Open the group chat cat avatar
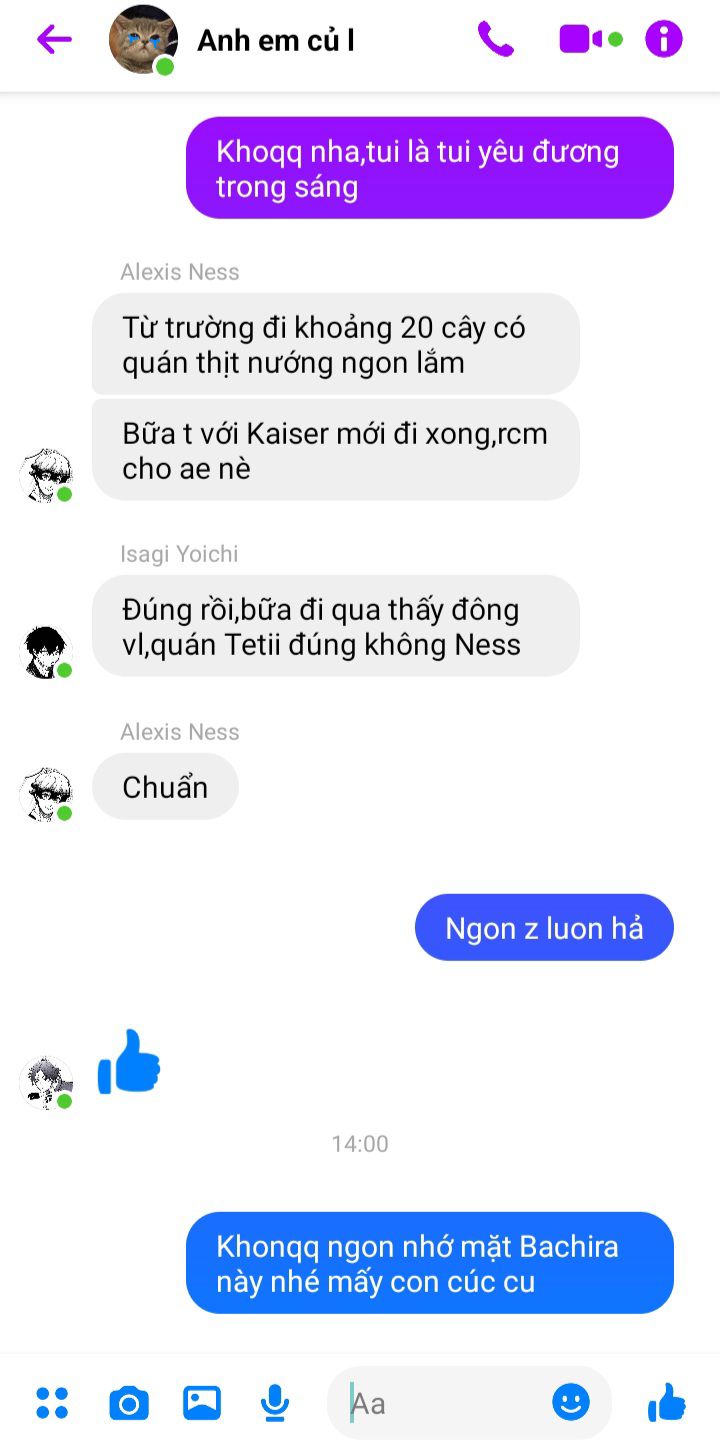This screenshot has height=1450, width=720. (143, 40)
